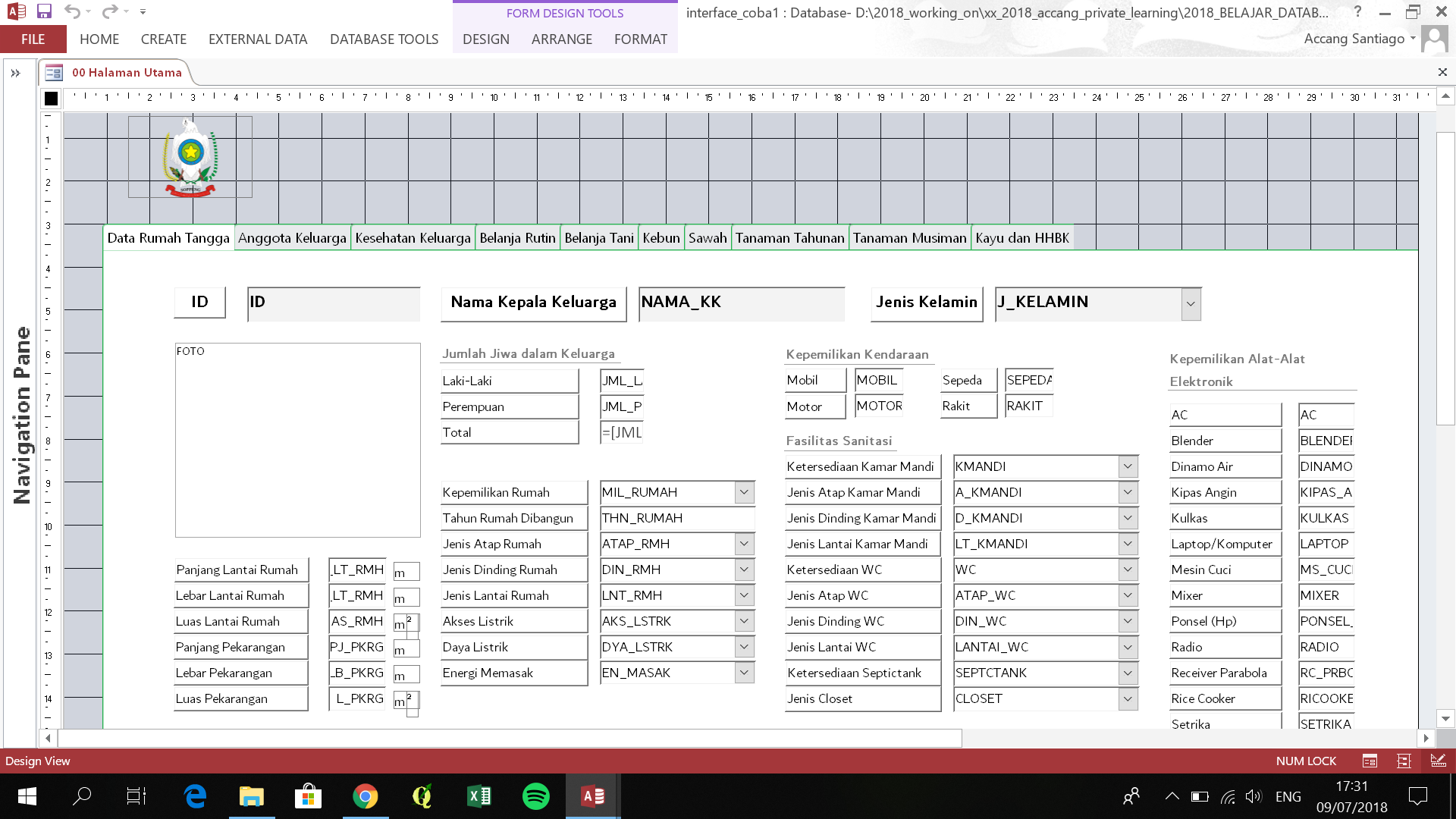Viewport: 1456px width, 819px height.
Task: Click the Nama Kepala Keluarga label
Action: coord(533,303)
